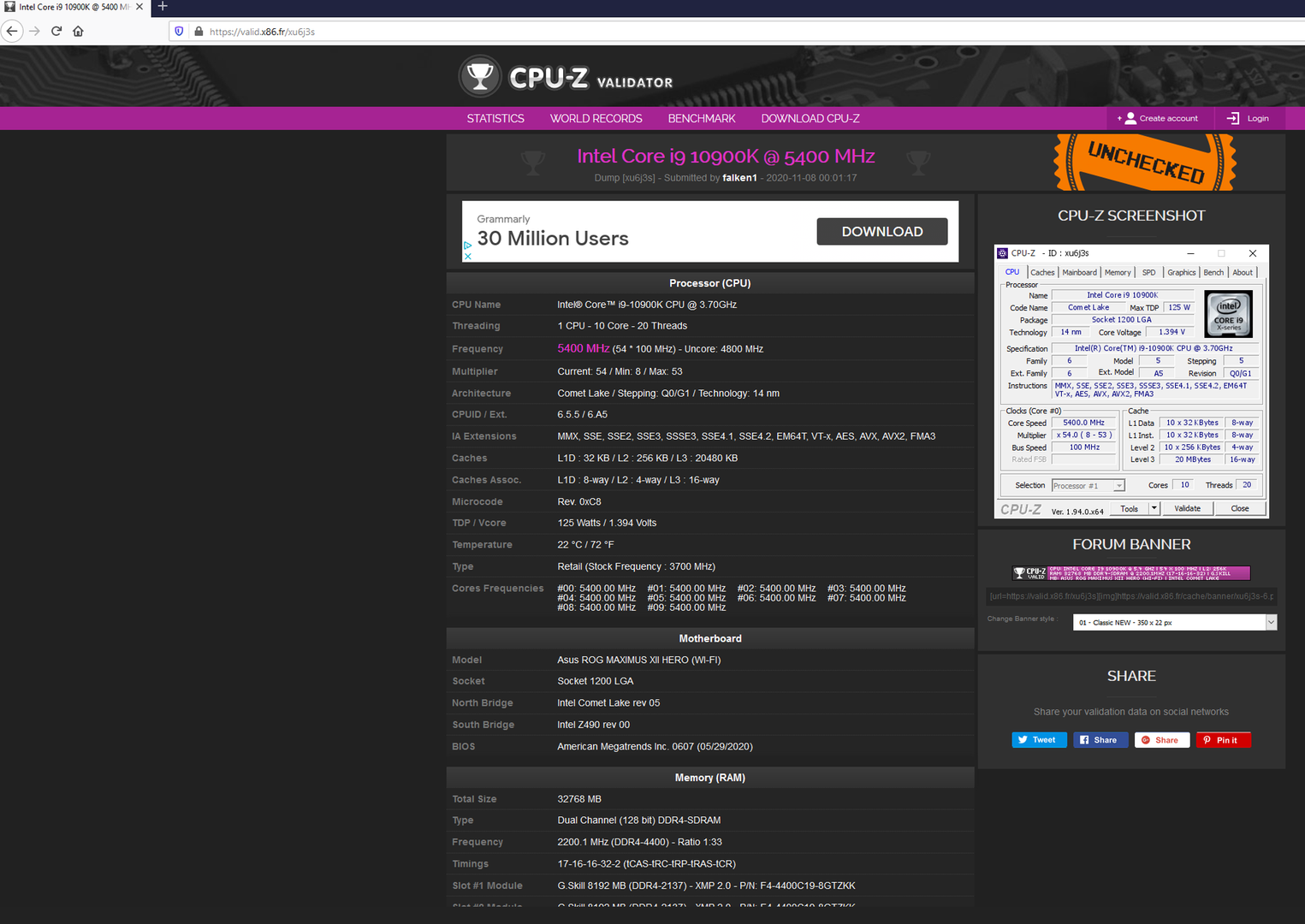Click the padlock site security icon

point(199,32)
